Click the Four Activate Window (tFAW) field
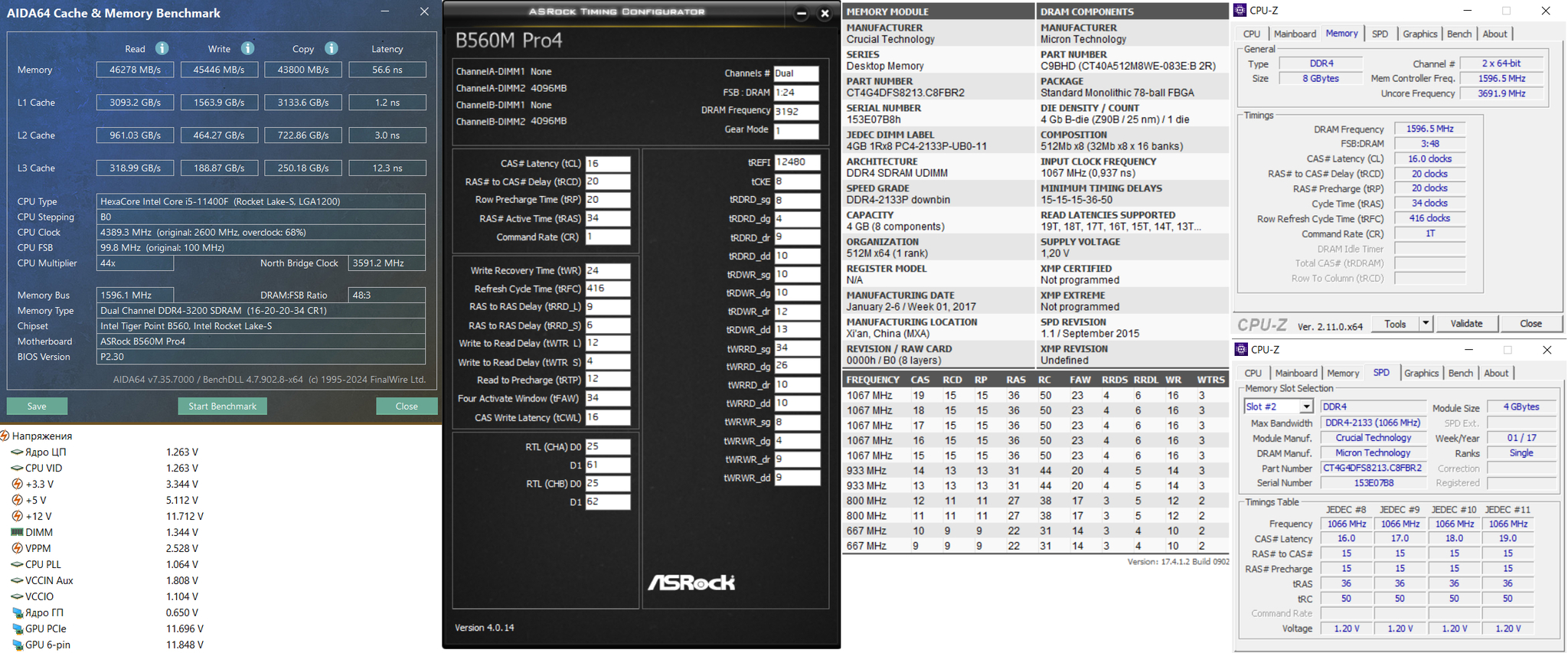This screenshot has height=653, width=1568. [x=608, y=398]
